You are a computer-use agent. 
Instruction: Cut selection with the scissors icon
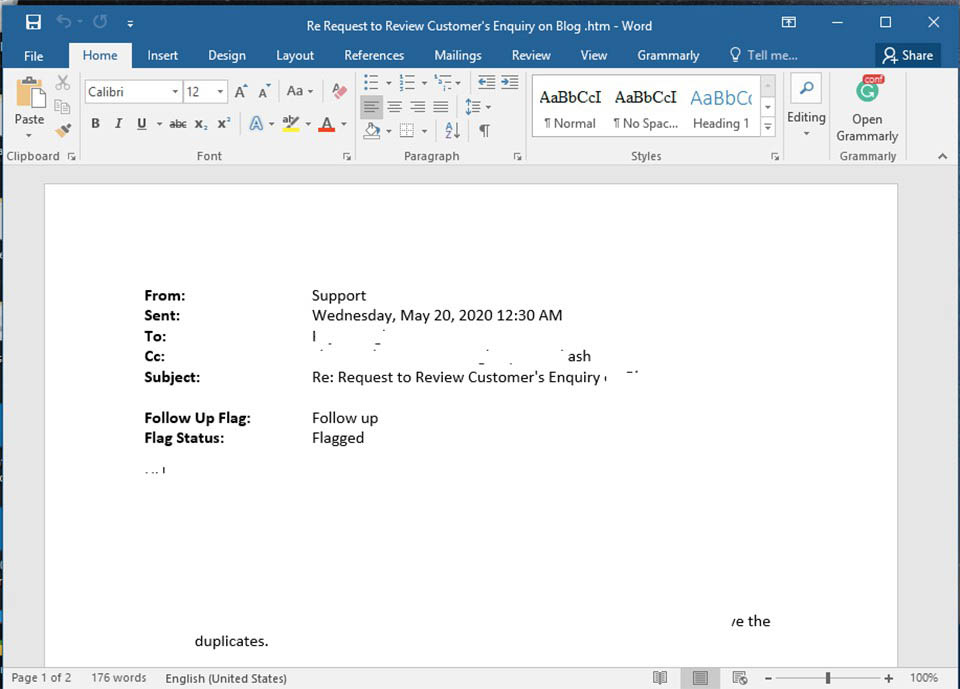pyautogui.click(x=62, y=83)
